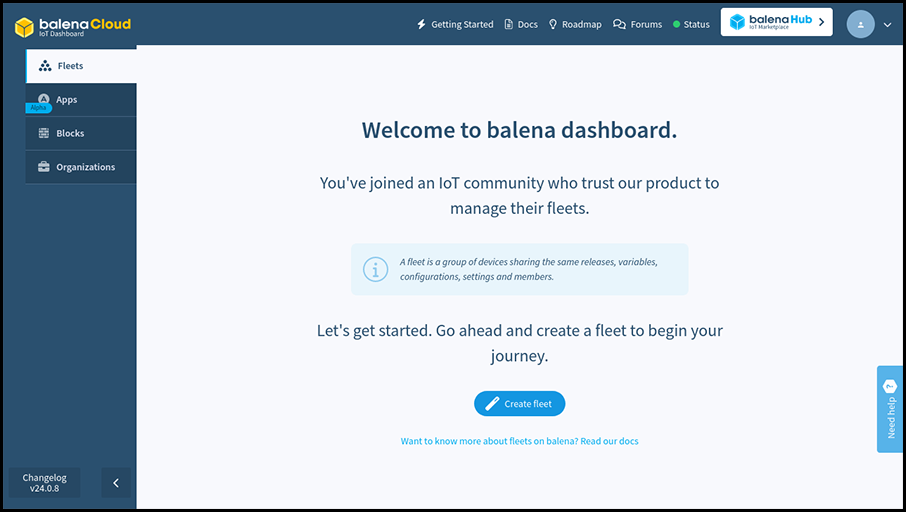Open the Roadmap link

(575, 24)
